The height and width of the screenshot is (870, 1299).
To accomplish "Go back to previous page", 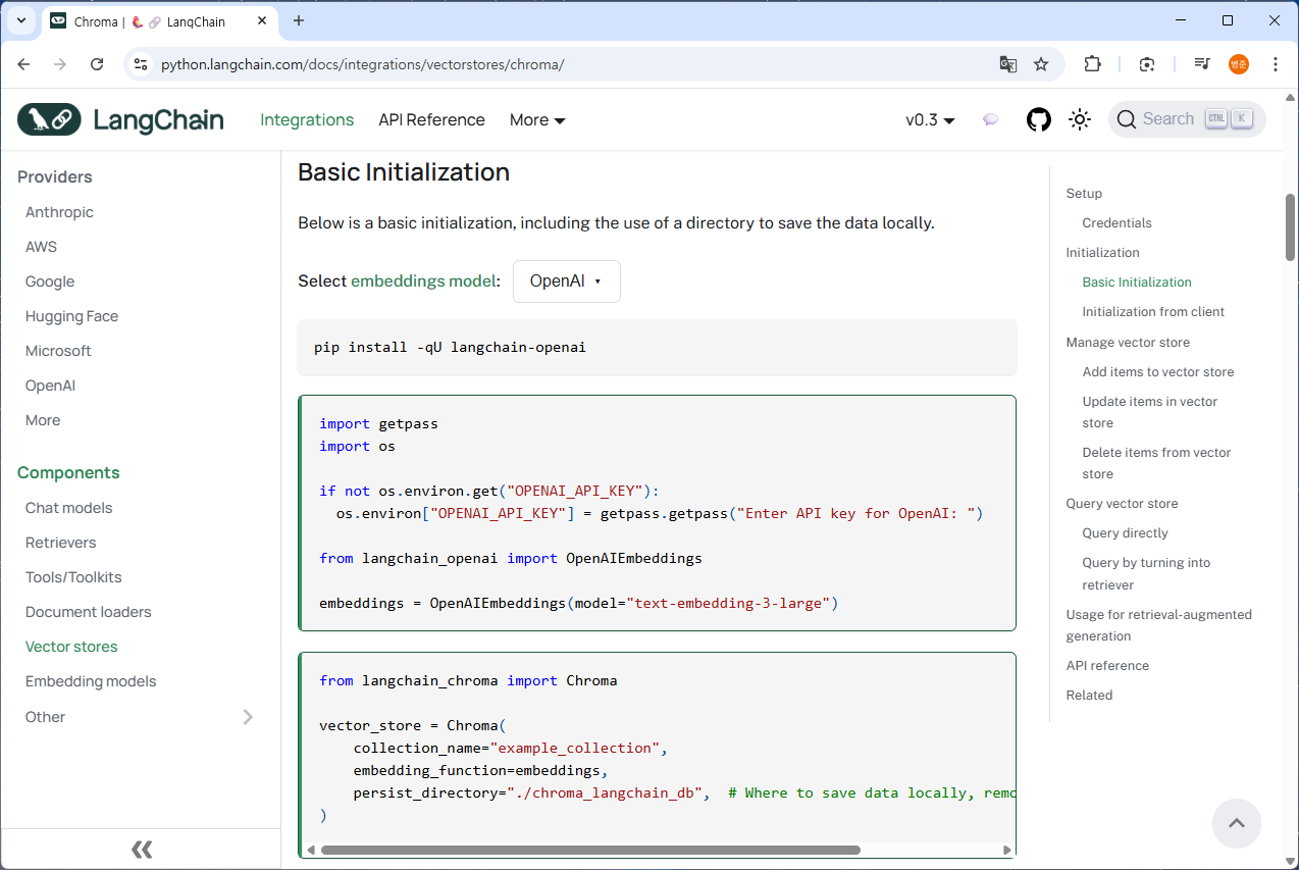I will point(24,64).
